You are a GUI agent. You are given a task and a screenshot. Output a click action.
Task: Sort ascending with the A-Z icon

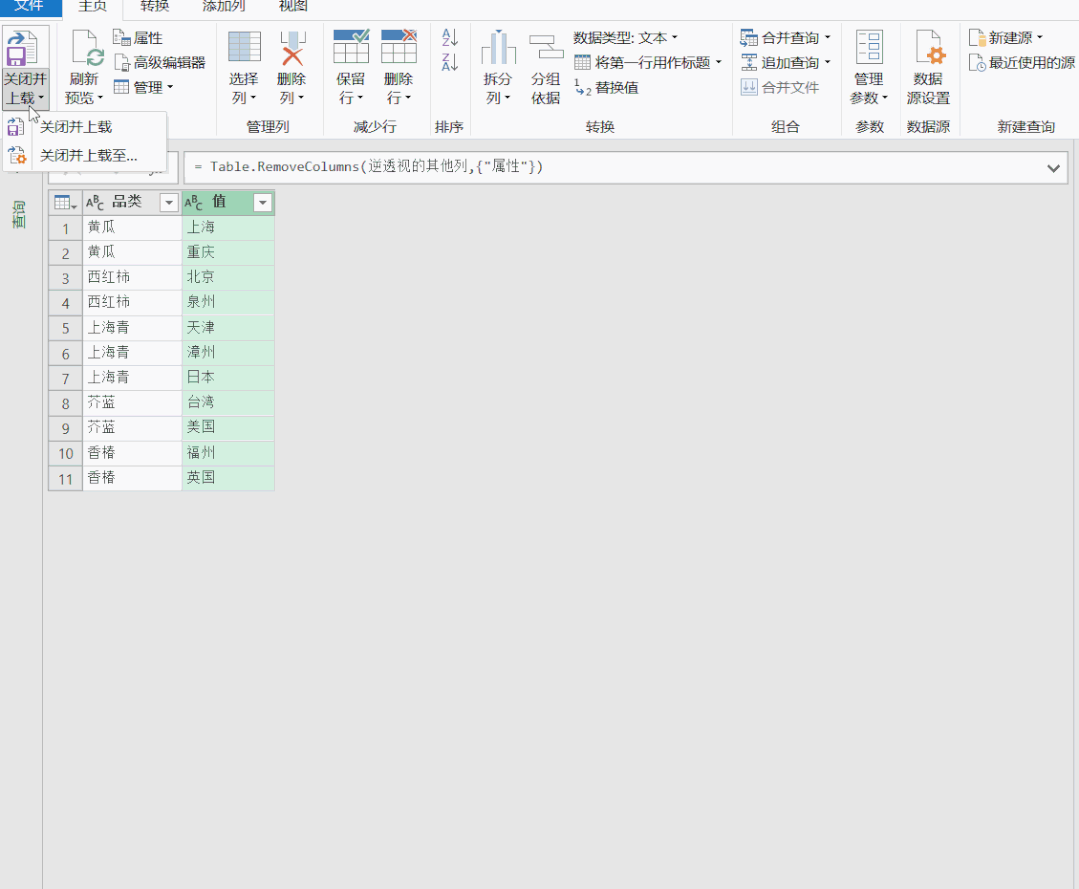tap(449, 37)
